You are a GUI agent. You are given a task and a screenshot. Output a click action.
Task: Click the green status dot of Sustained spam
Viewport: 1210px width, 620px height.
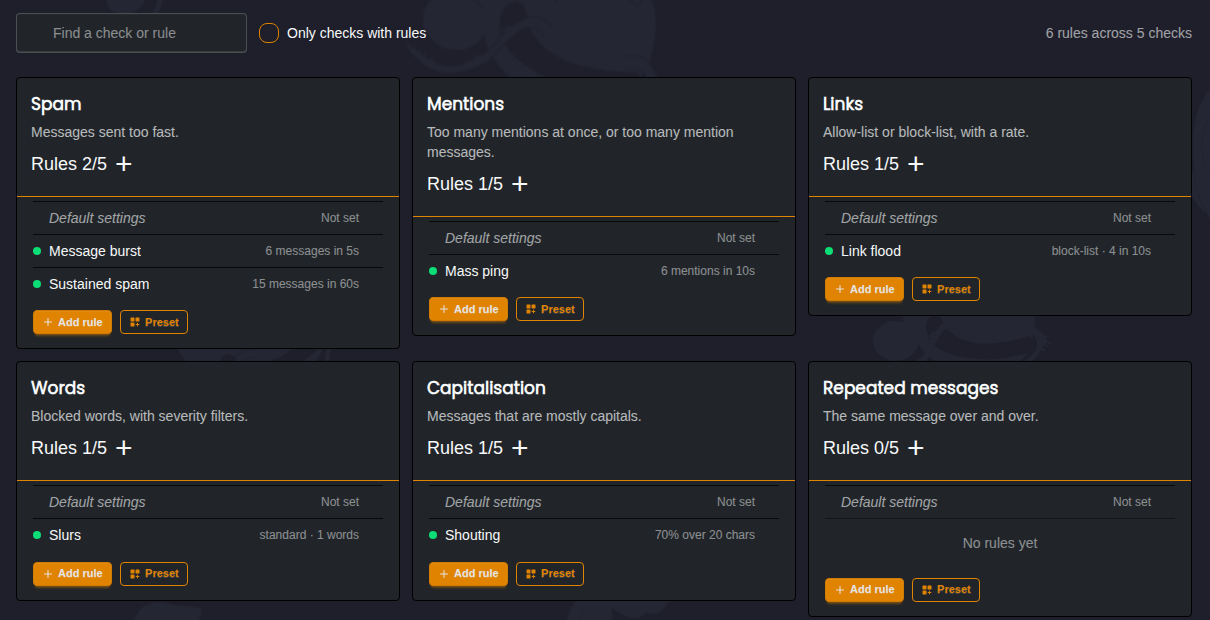click(37, 284)
